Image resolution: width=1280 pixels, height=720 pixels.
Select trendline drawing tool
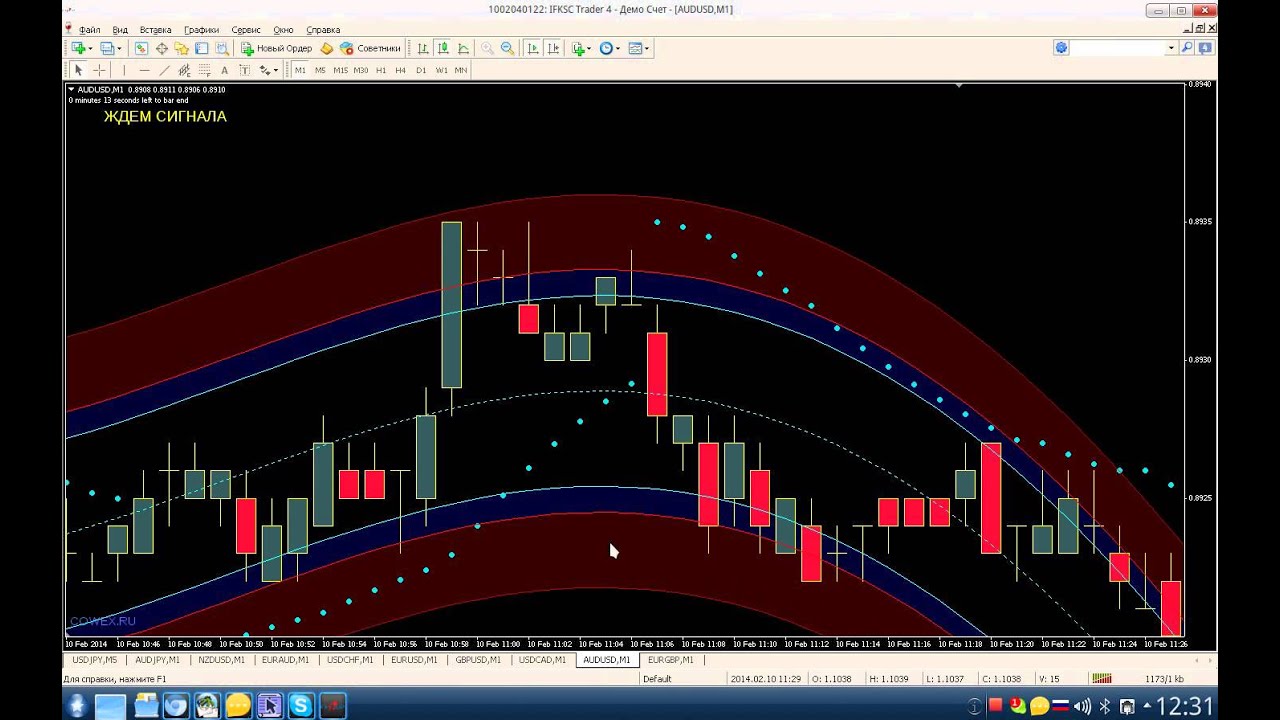(164, 70)
